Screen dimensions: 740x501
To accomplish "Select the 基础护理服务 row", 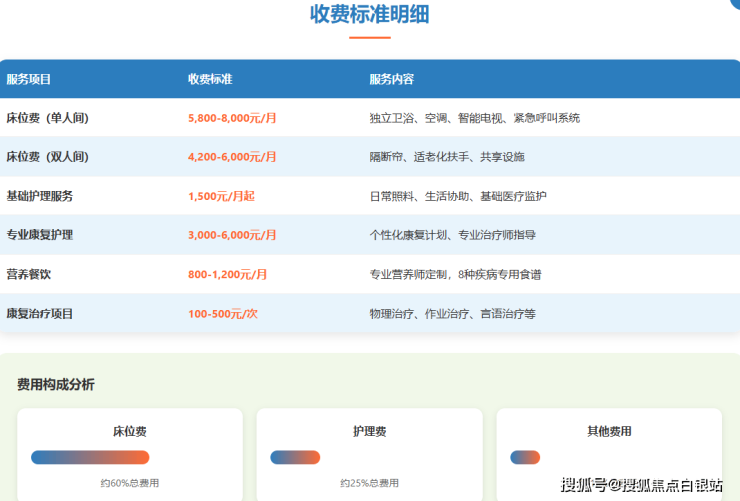I will click(40, 196).
